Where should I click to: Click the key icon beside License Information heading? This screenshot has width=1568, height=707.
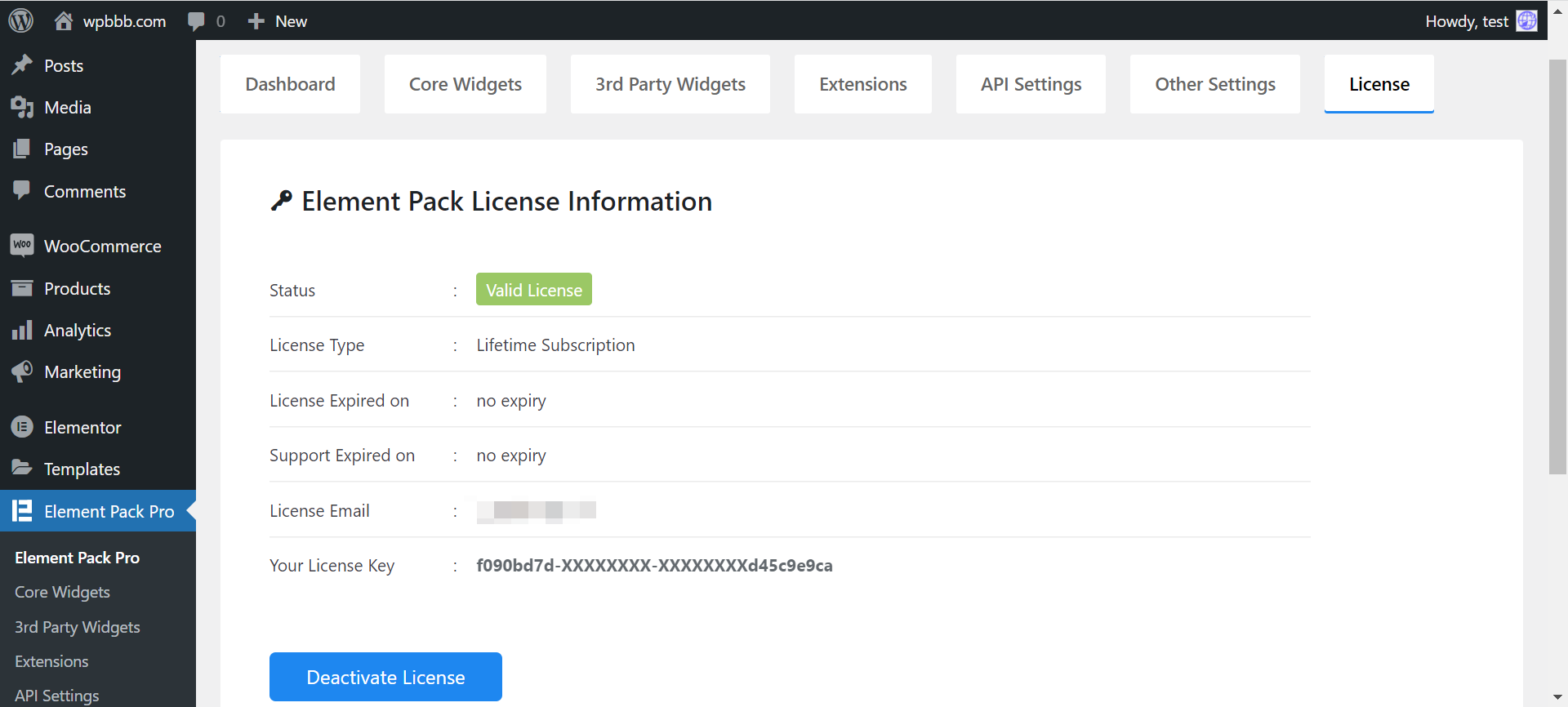tap(281, 201)
